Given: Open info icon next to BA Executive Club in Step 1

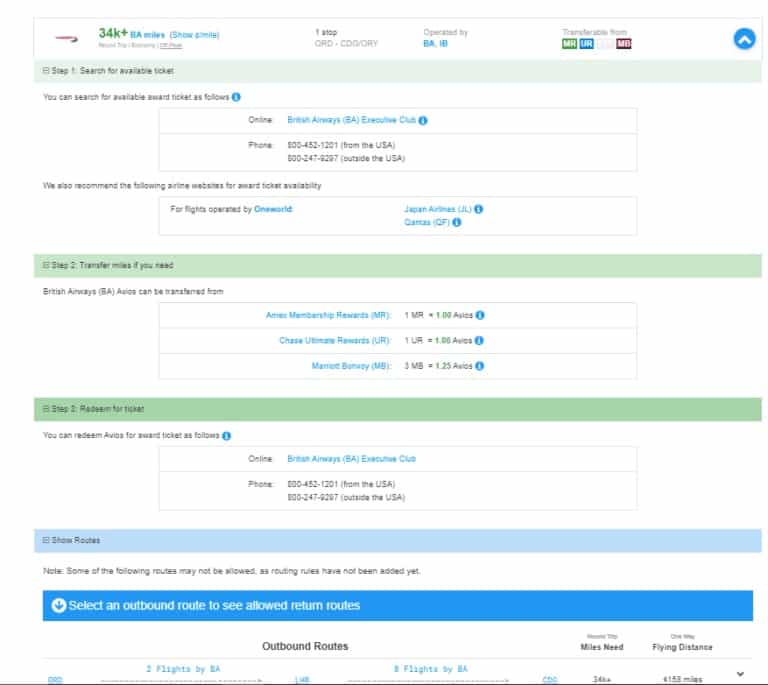Looking at the screenshot, I should tap(423, 120).
